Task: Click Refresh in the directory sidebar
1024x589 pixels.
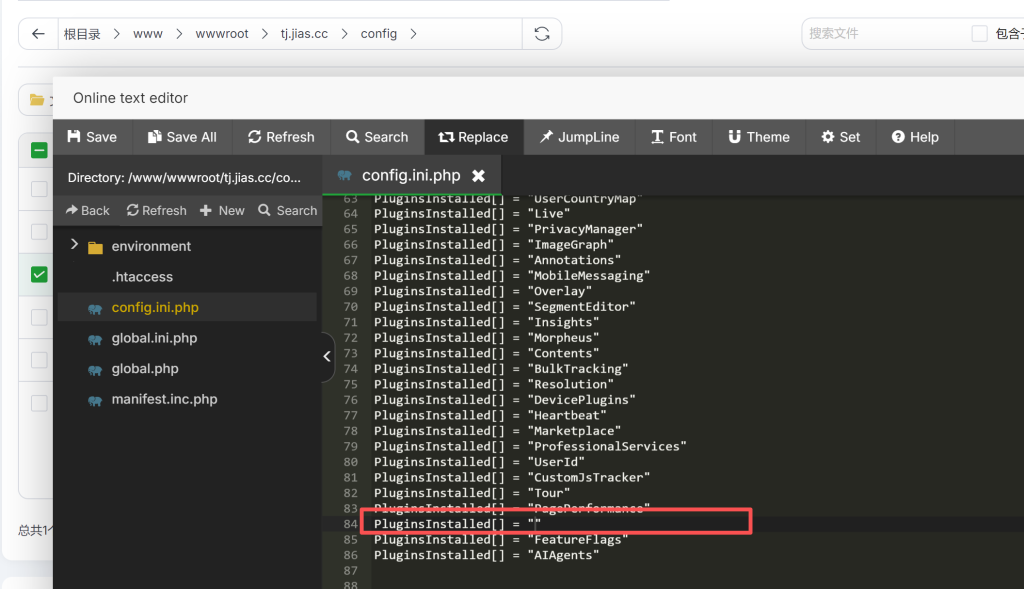Action: point(157,210)
